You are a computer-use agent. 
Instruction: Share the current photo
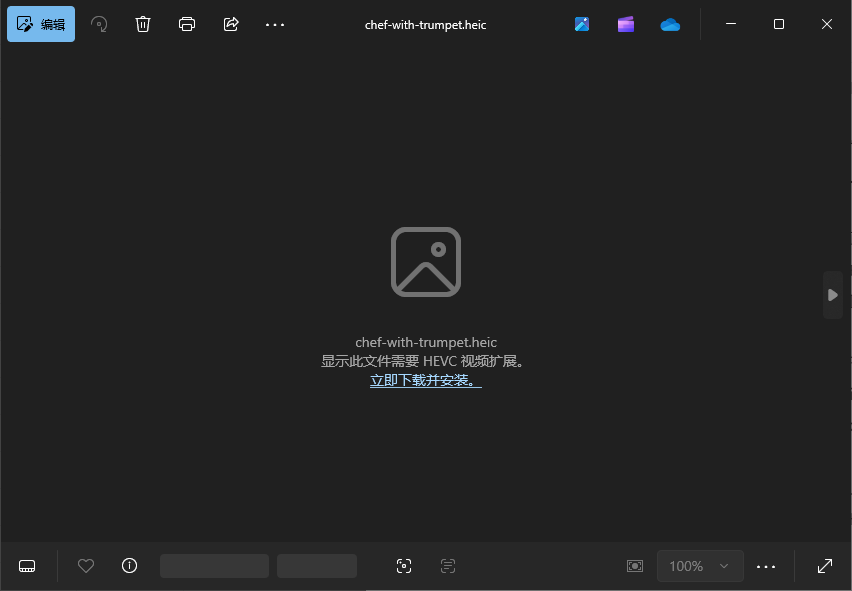231,24
